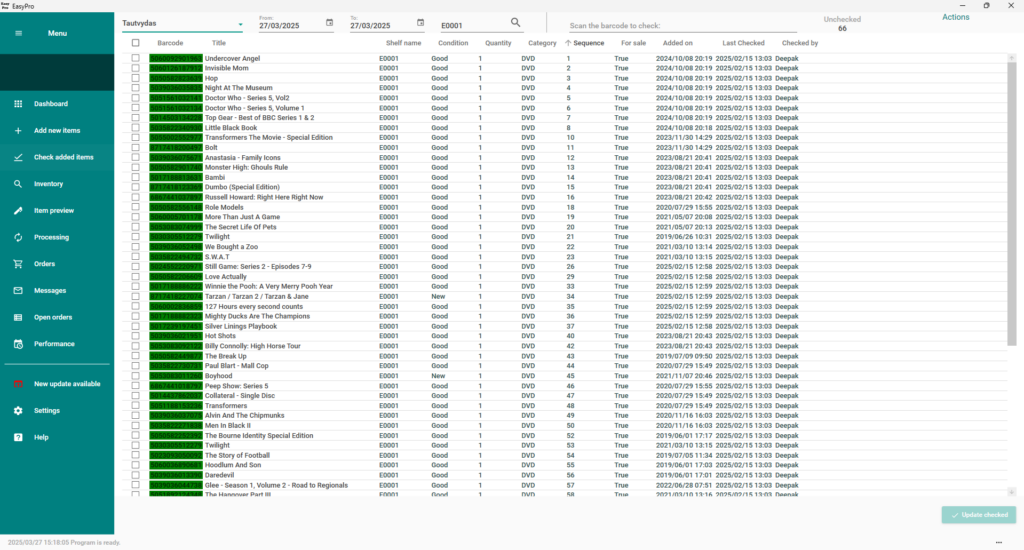Focus the Scan the barcode input
1024x550 pixels.
682,25
